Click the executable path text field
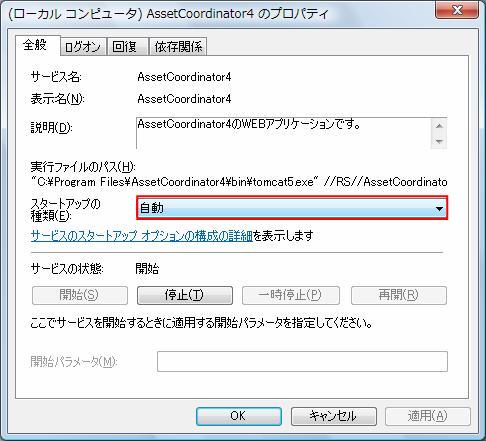This screenshot has height=441, width=486. (x=239, y=182)
